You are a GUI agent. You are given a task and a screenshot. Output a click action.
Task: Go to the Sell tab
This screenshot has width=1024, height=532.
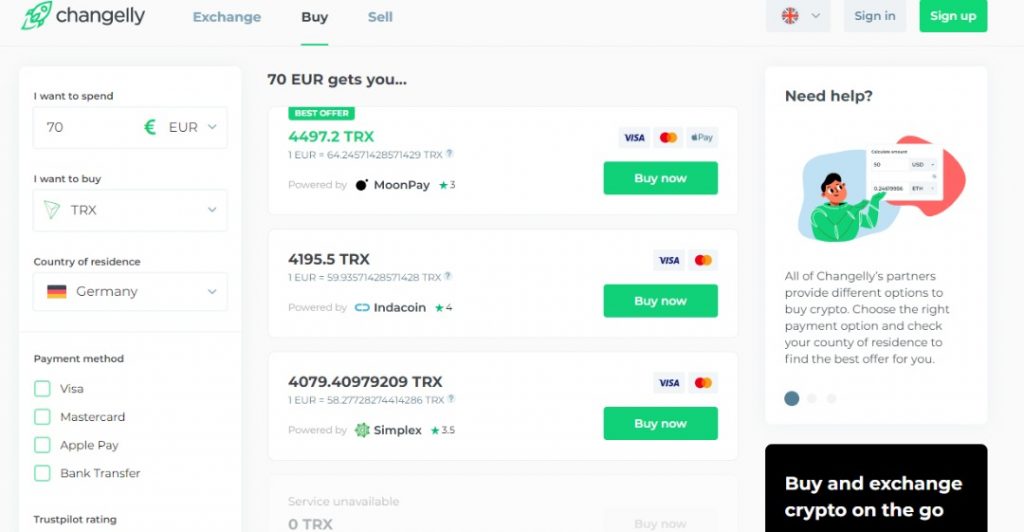380,17
